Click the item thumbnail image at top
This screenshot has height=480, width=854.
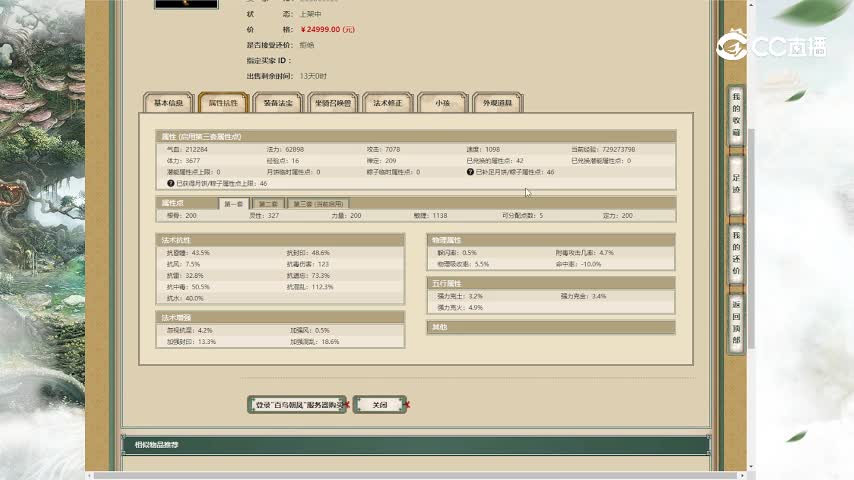(186, 4)
